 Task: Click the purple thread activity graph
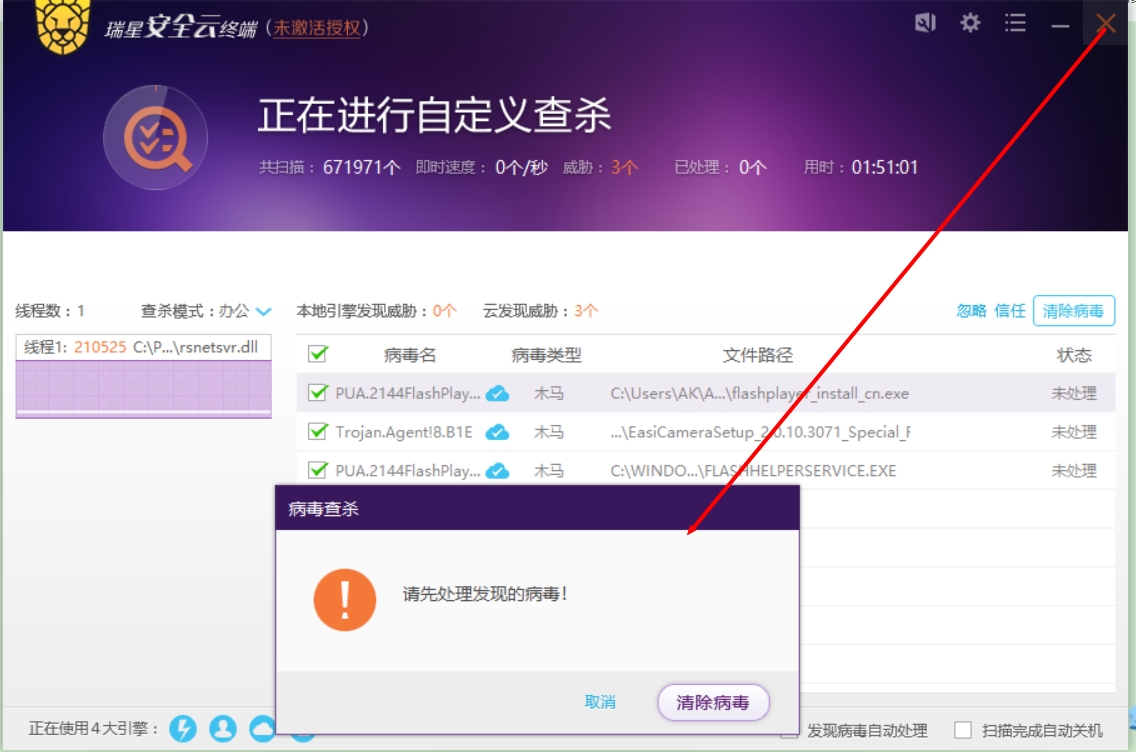point(143,389)
